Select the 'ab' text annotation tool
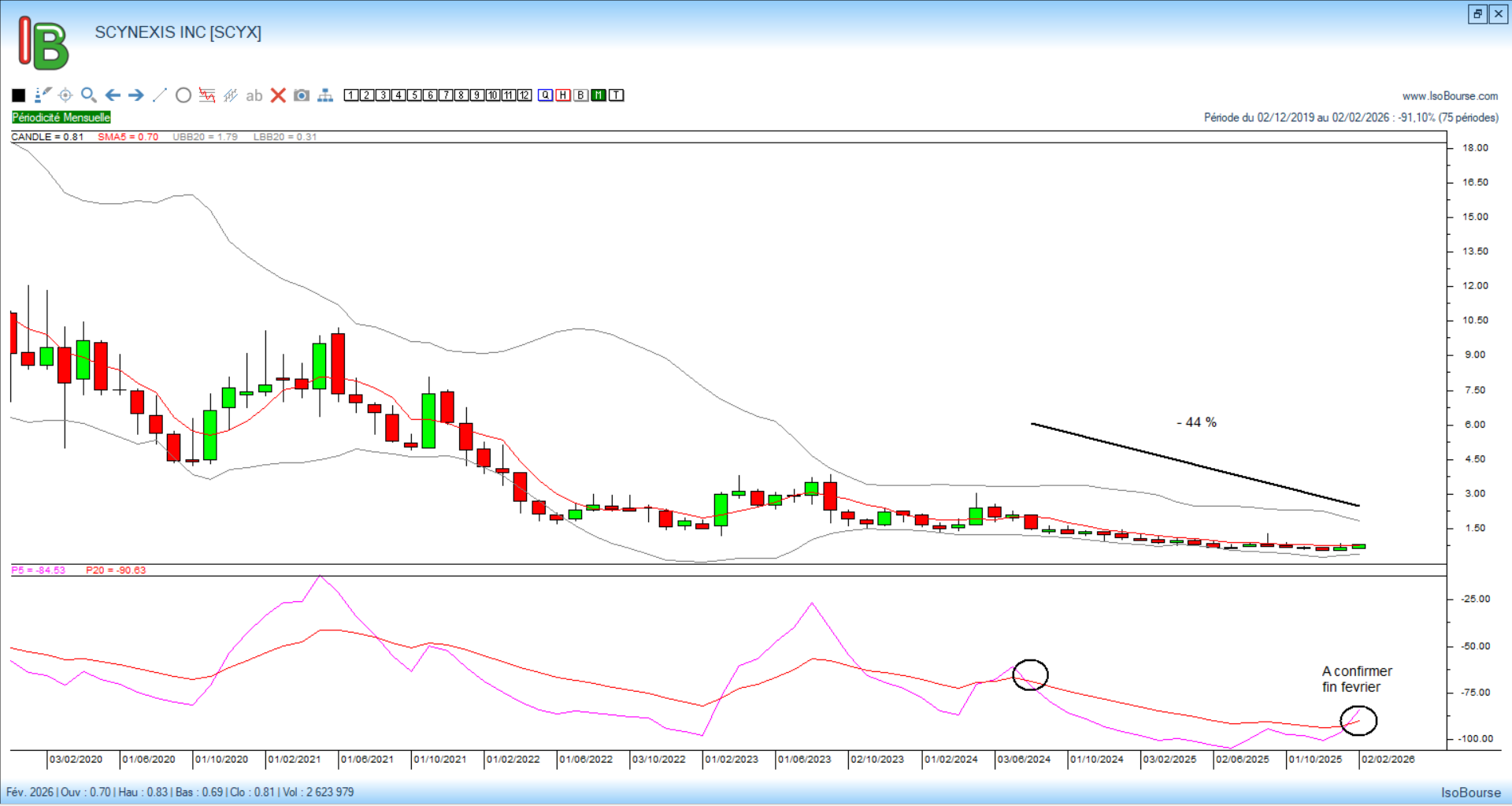 (x=254, y=95)
